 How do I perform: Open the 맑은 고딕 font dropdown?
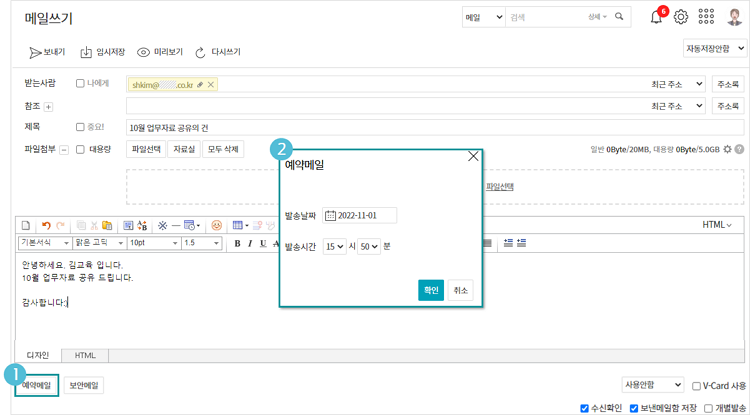pos(99,243)
